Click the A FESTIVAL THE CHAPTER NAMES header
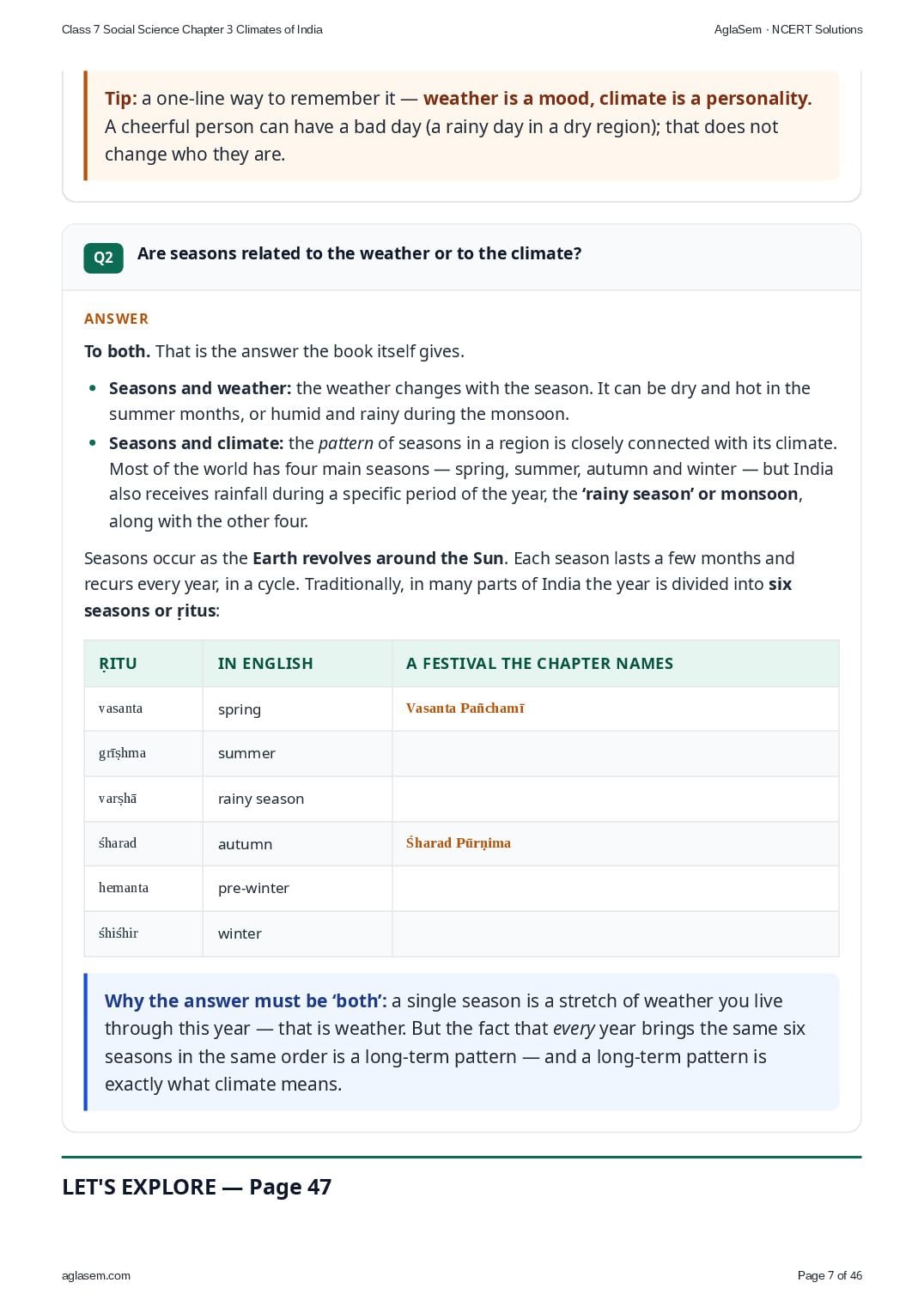The width and height of the screenshot is (924, 1307). click(x=539, y=663)
